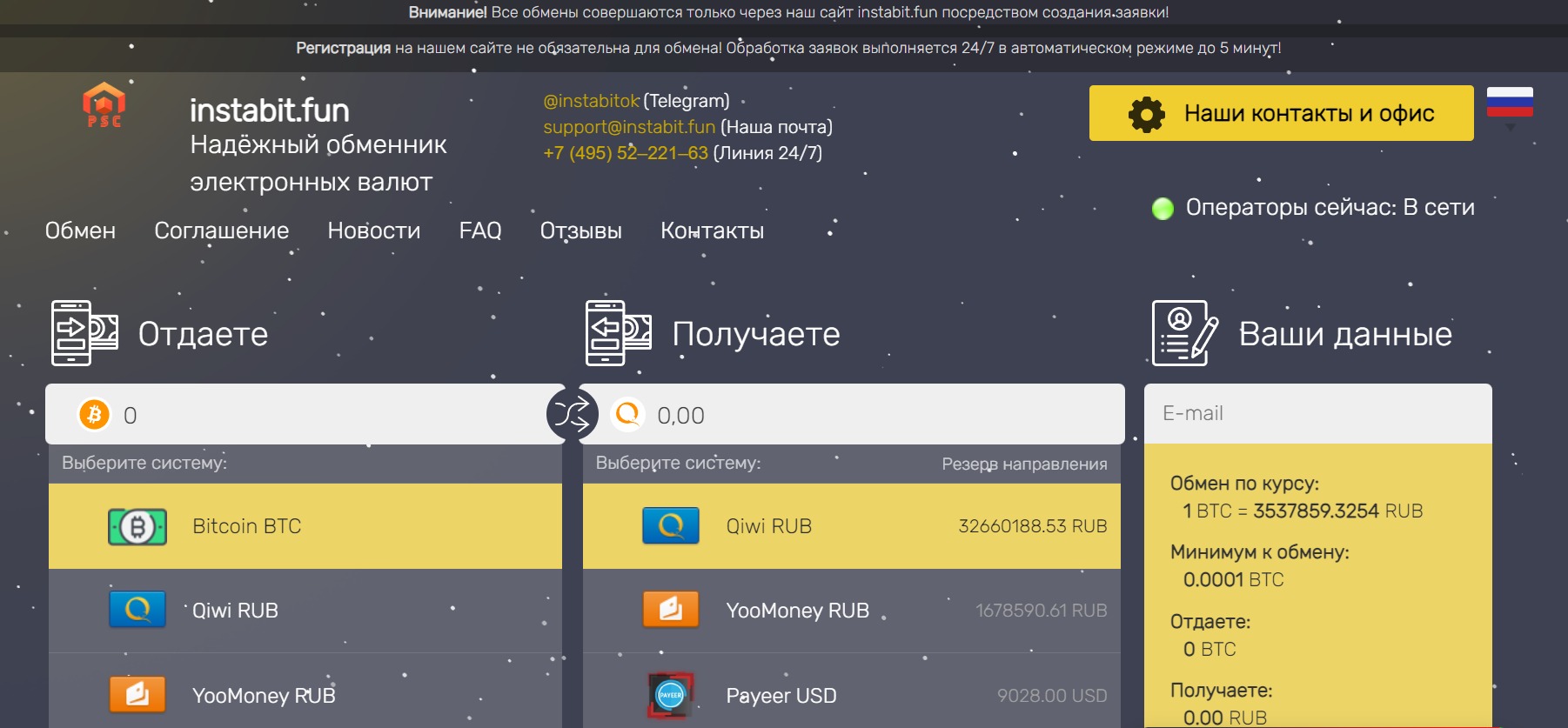Click the Qiwi RUB icon in receive list
1568x728 pixels.
671,525
